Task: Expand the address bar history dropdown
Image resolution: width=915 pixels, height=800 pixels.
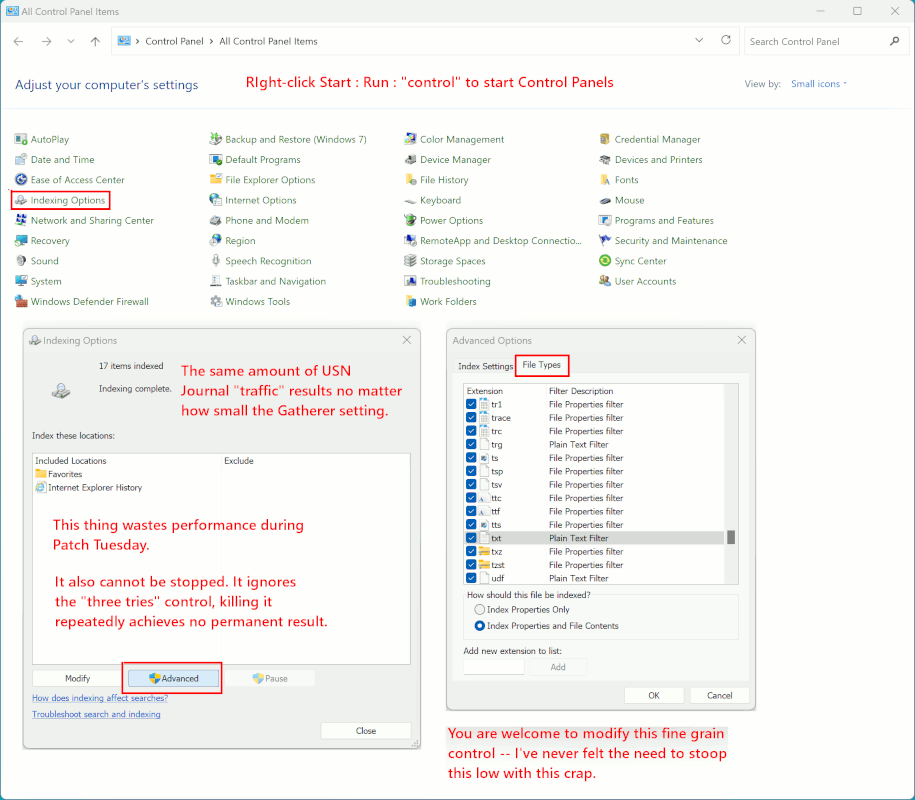Action: point(699,41)
